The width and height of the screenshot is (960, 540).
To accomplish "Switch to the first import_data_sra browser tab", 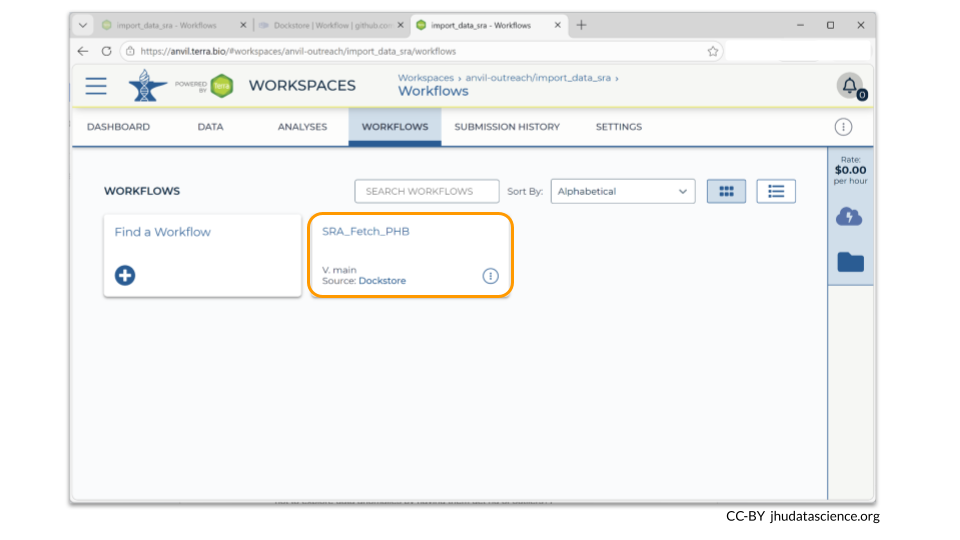I will (x=167, y=25).
